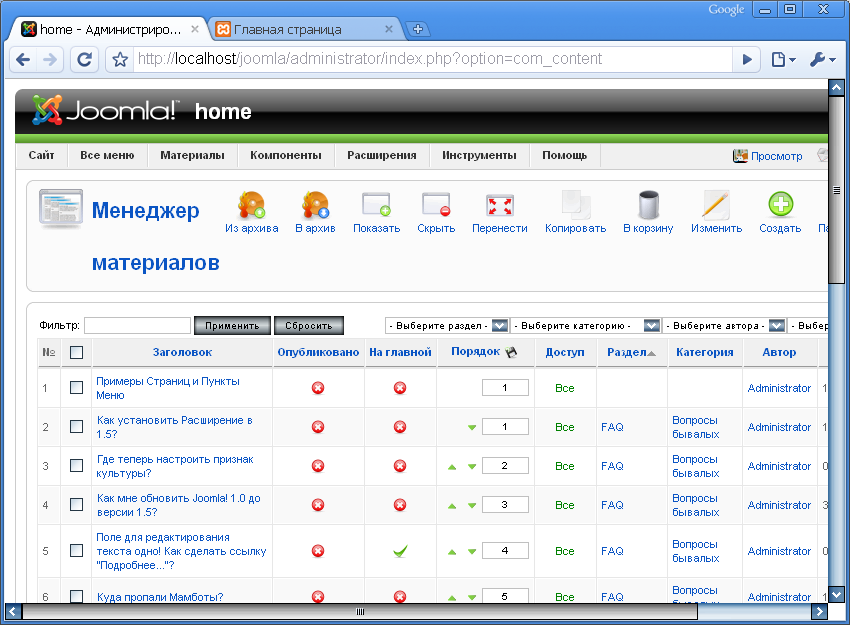Open the 'Выберите автора' dropdown
Image resolution: width=850 pixels, height=625 pixels.
[x=724, y=326]
